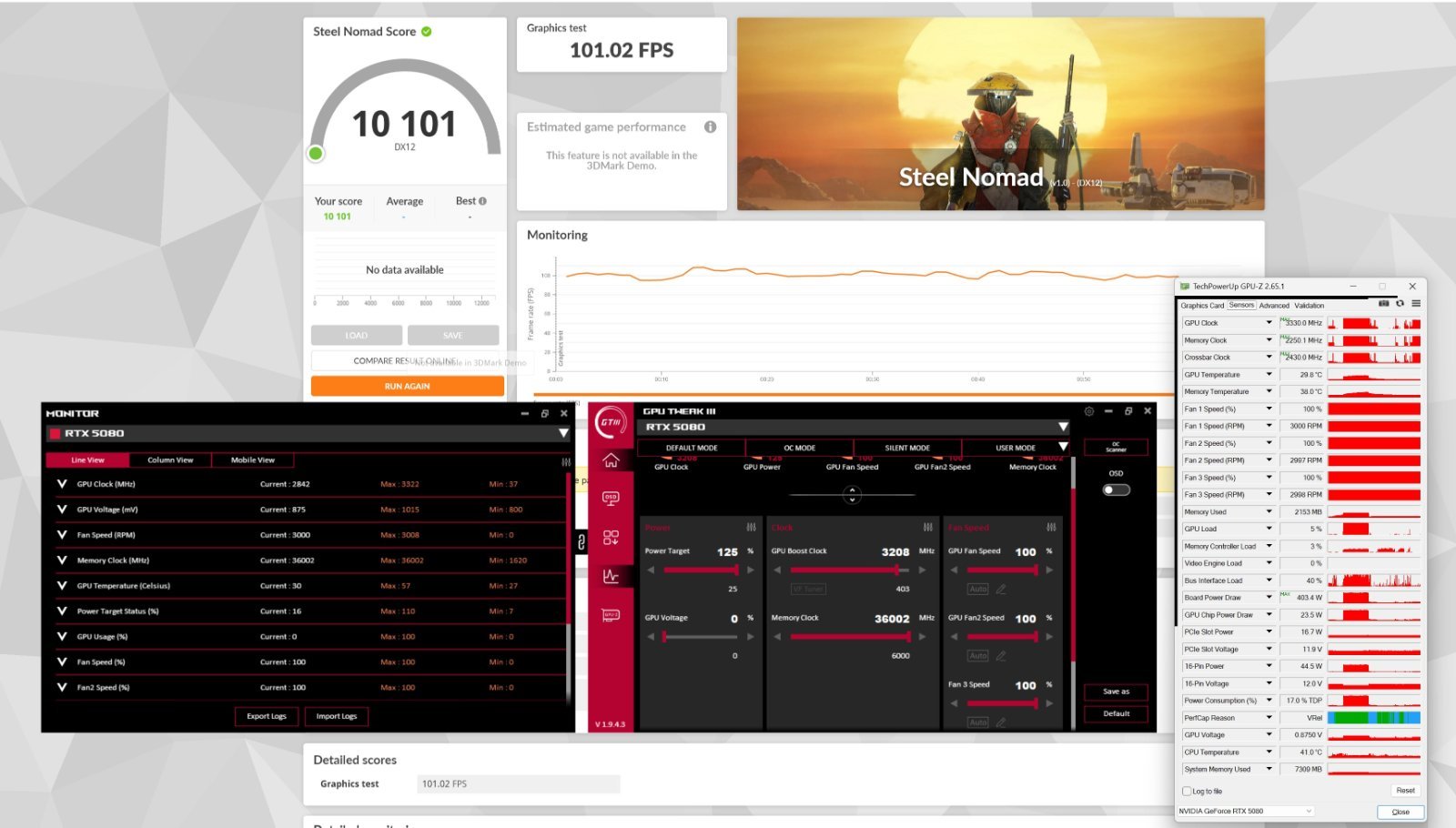Image resolution: width=1456 pixels, height=828 pixels.
Task: Open Fan Speed panel slider settings icon
Action: [x=1051, y=528]
